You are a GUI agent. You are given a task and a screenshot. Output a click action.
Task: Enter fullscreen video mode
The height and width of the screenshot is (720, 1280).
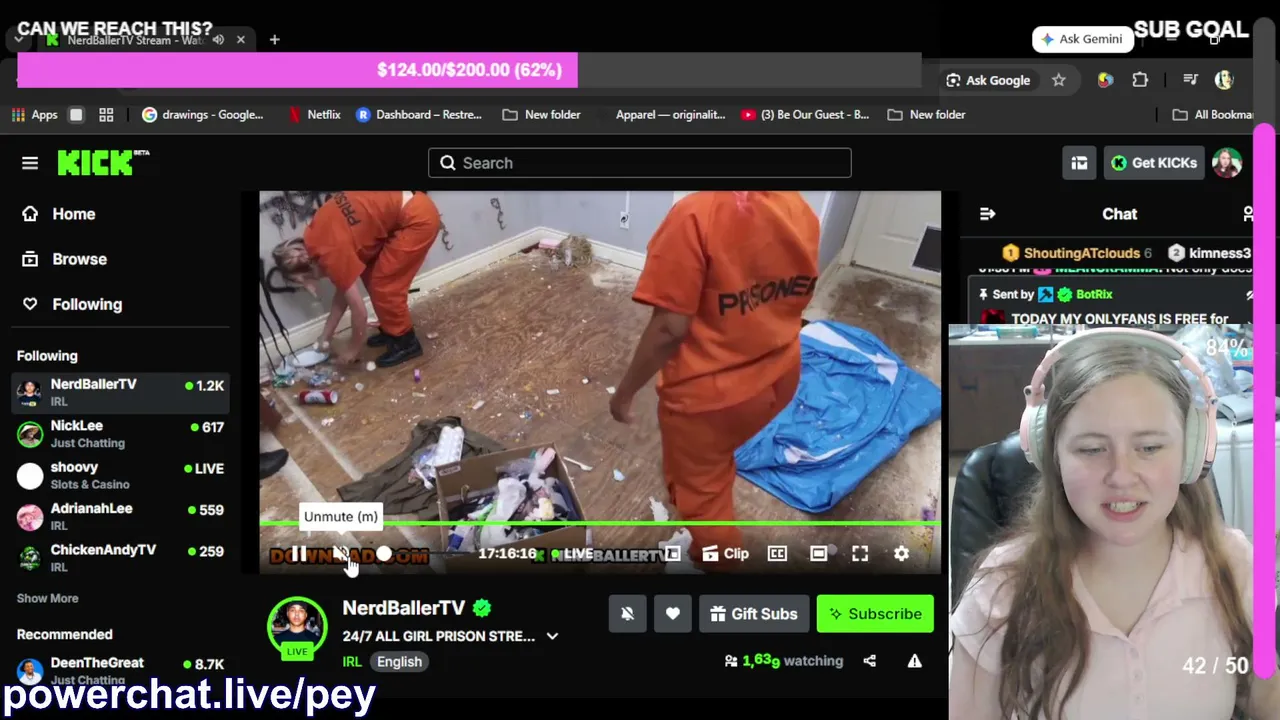point(860,554)
